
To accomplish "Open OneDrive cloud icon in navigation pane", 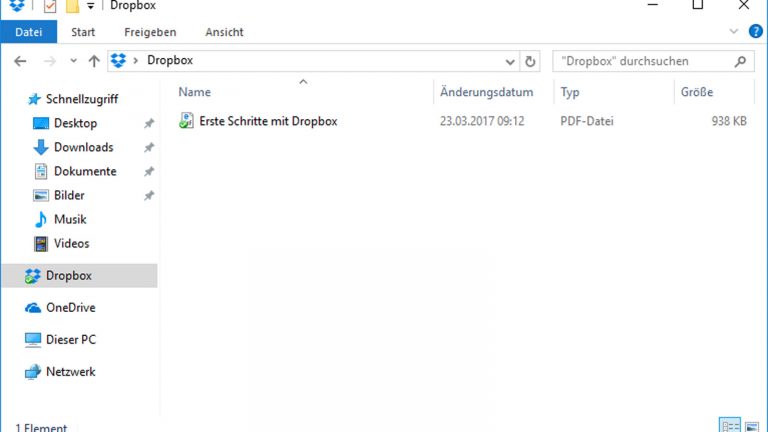I will click(x=33, y=308).
